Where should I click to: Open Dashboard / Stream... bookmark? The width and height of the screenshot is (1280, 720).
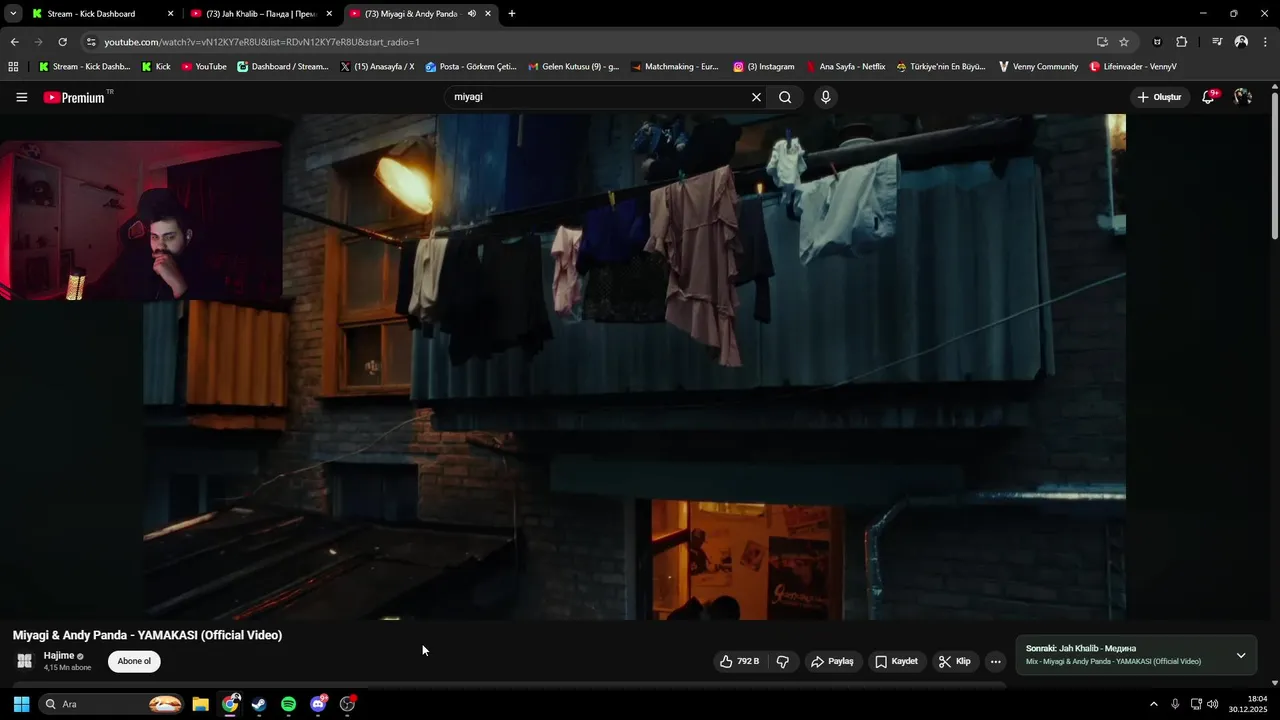point(283,67)
